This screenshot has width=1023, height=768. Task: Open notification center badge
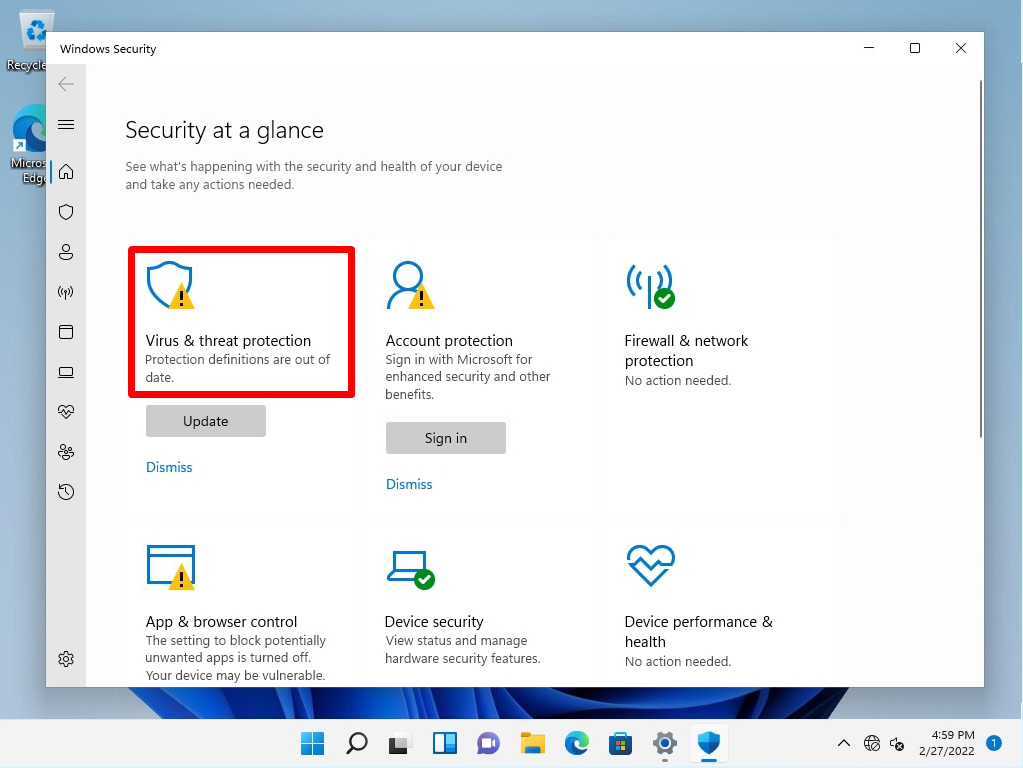[x=994, y=743]
